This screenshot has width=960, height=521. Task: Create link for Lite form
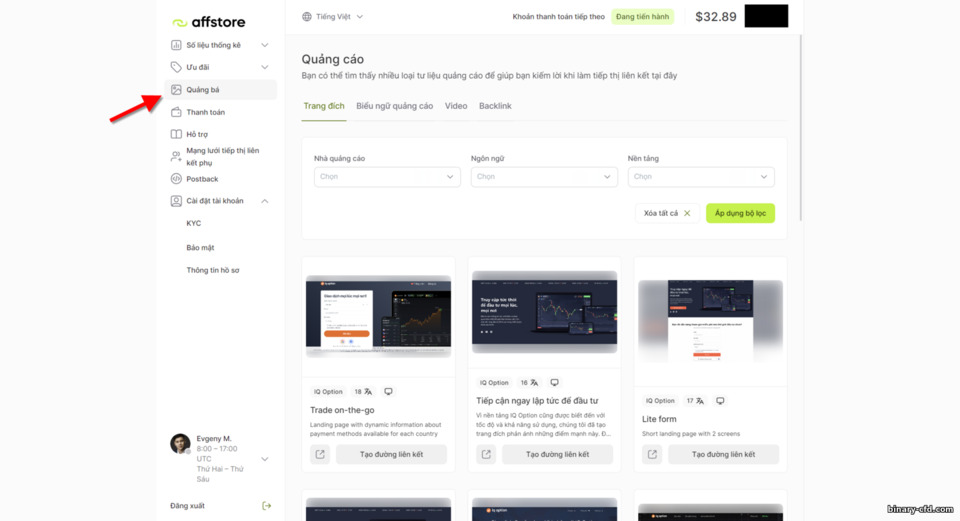click(x=723, y=454)
